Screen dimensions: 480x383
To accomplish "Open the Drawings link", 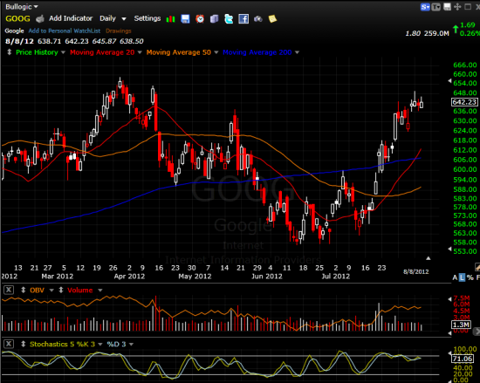I will pos(118,31).
